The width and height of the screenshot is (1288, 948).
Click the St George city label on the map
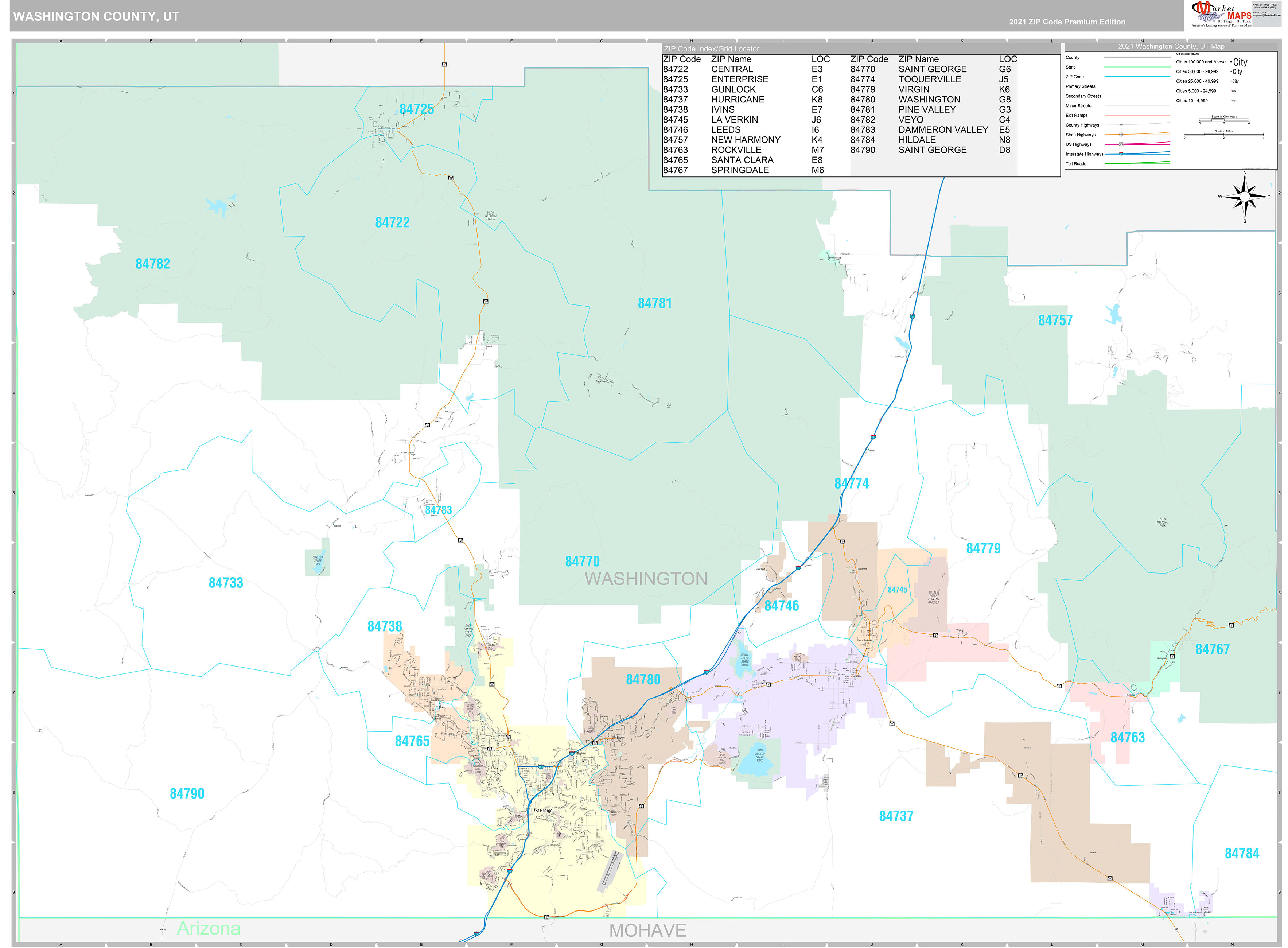543,811
